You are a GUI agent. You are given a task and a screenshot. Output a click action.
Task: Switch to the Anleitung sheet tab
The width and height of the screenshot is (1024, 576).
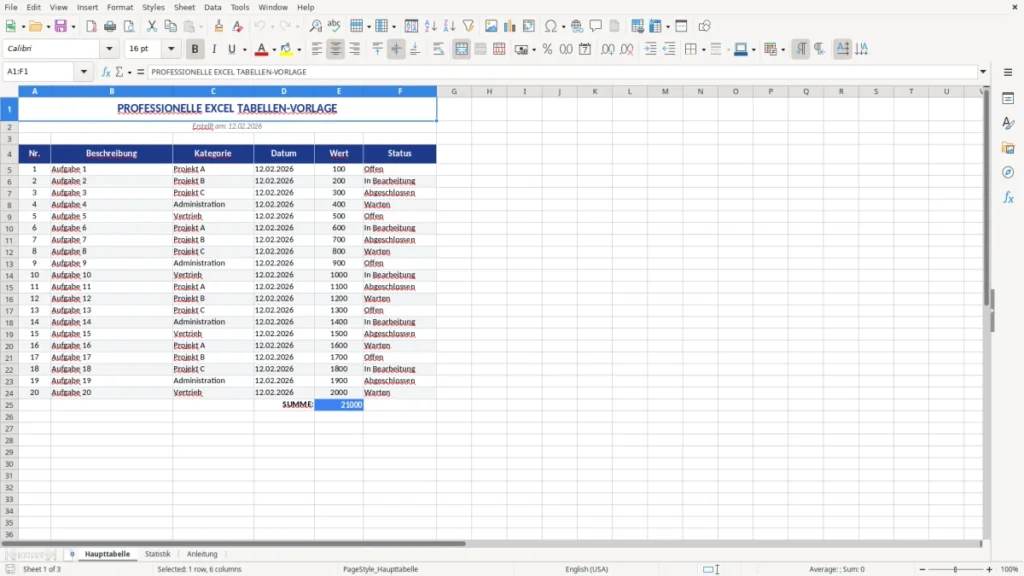coord(202,554)
